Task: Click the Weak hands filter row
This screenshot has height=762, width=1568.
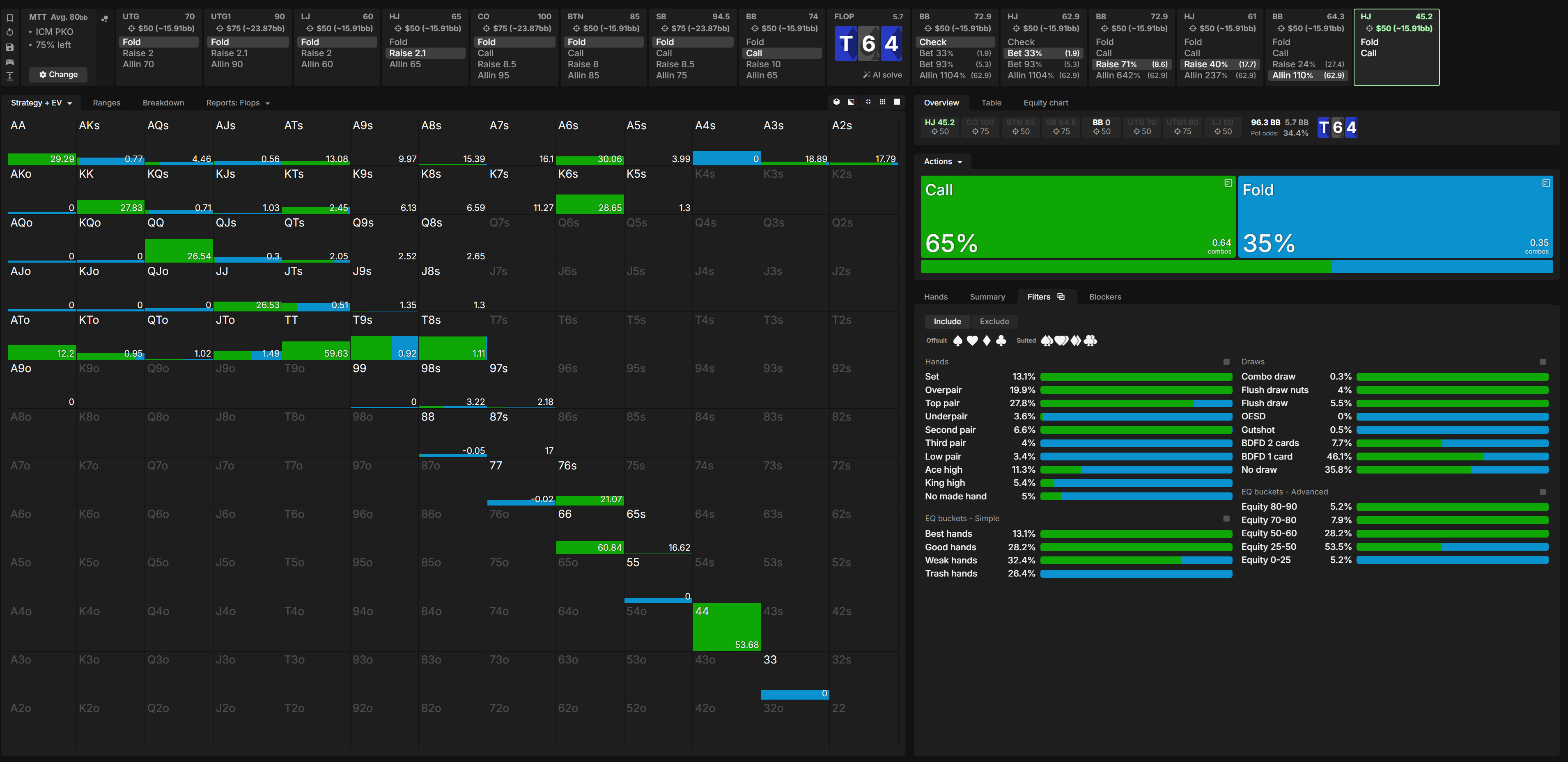Action: coord(1078,561)
